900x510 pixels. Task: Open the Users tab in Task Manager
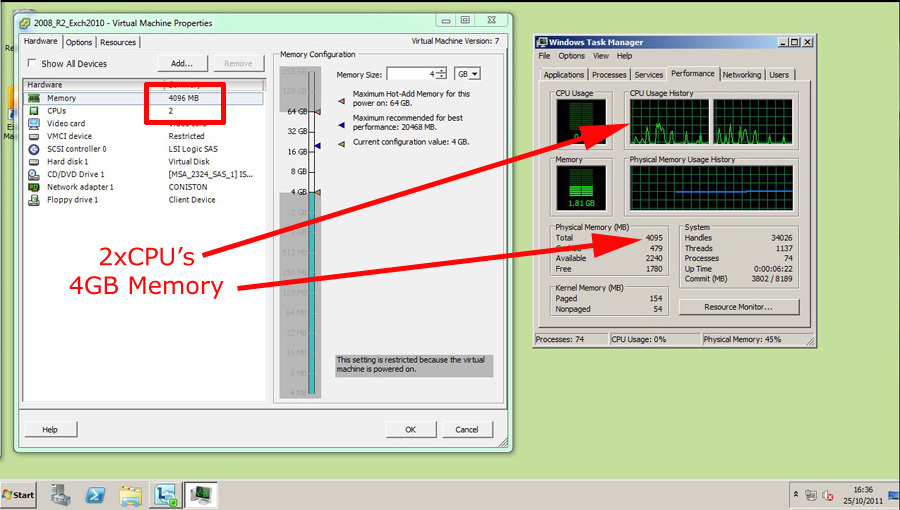779,75
